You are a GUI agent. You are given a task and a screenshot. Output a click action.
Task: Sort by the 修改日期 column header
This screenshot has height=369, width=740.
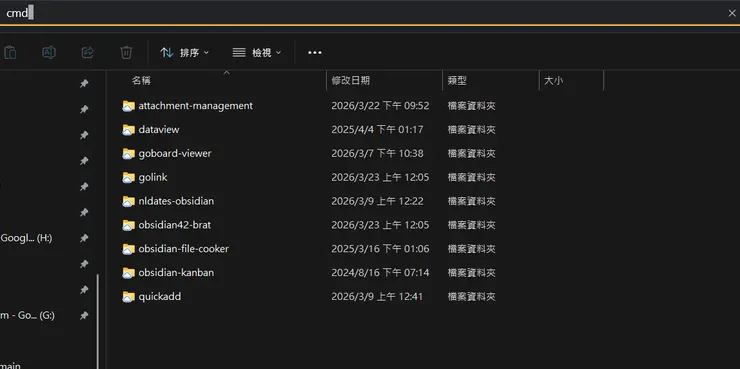tap(350, 81)
